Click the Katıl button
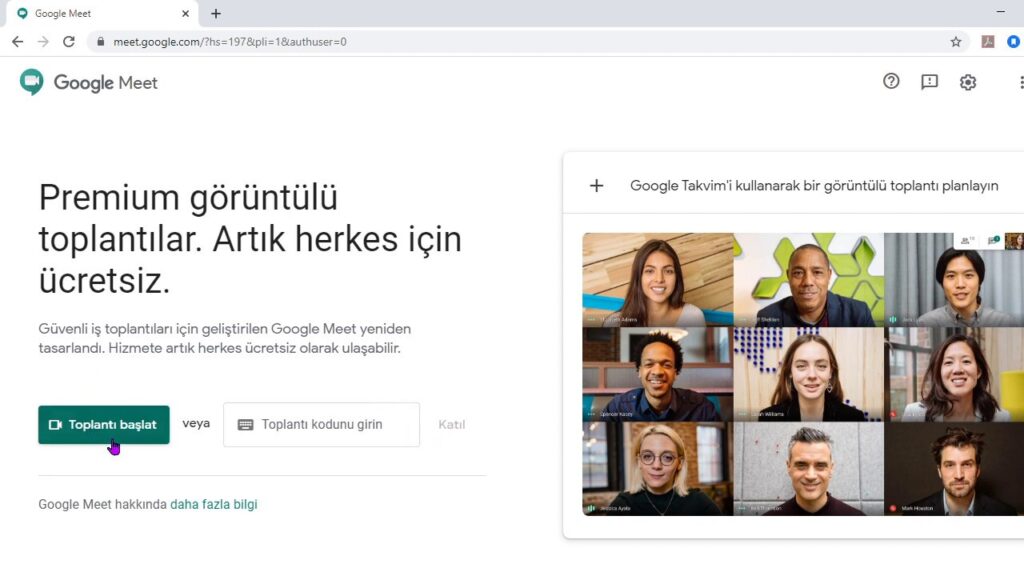The width and height of the screenshot is (1024, 576). point(451,424)
